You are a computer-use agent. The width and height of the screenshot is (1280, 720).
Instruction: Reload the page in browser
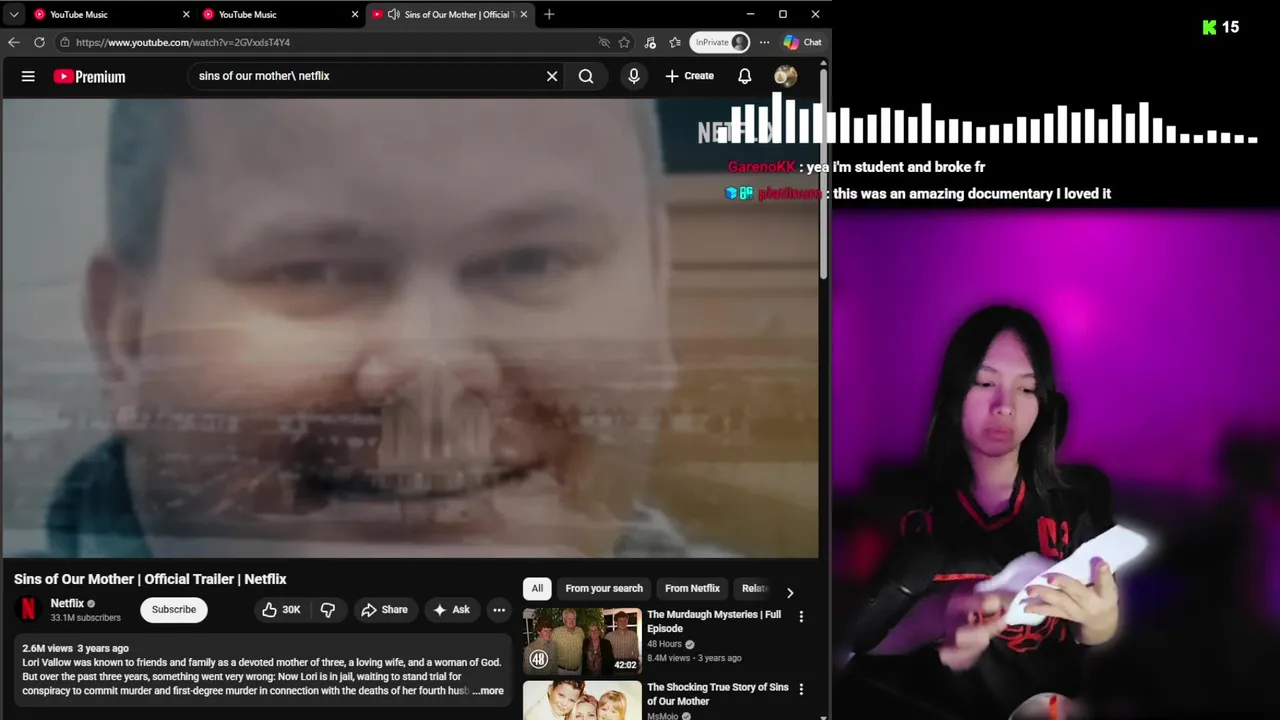[x=39, y=42]
